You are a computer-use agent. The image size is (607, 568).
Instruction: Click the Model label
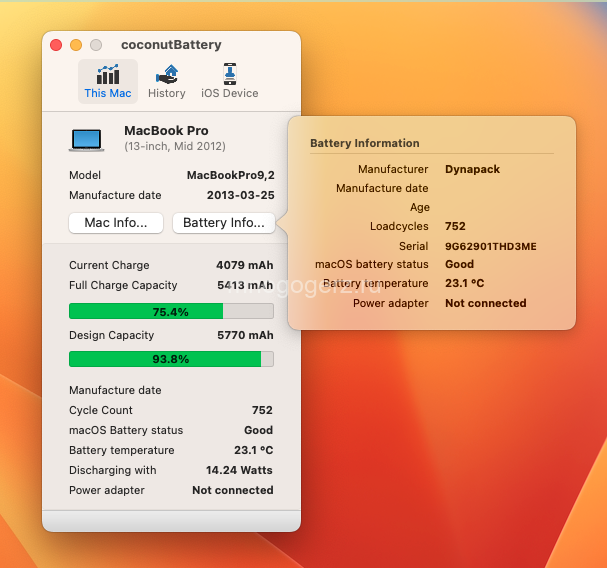click(x=85, y=175)
